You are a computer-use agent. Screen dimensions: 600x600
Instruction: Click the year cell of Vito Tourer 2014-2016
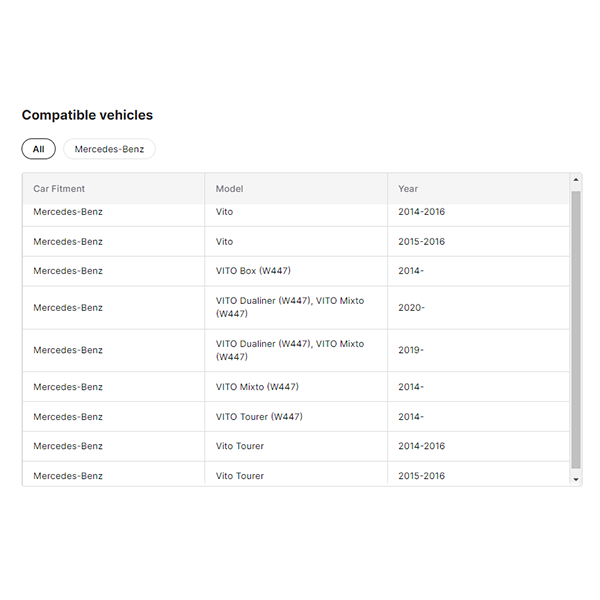point(421,446)
